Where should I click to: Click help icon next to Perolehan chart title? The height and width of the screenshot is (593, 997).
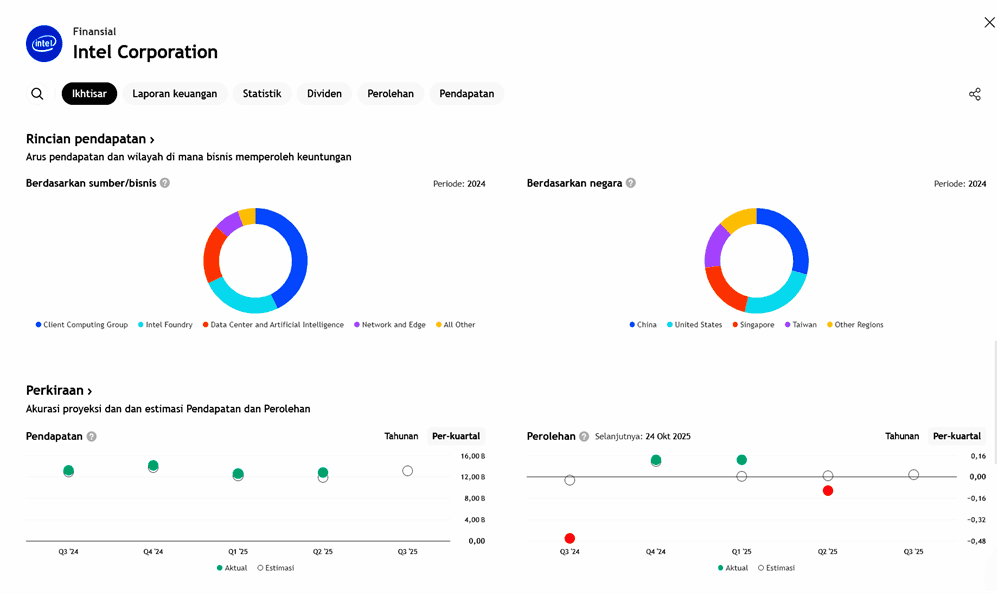[584, 437]
